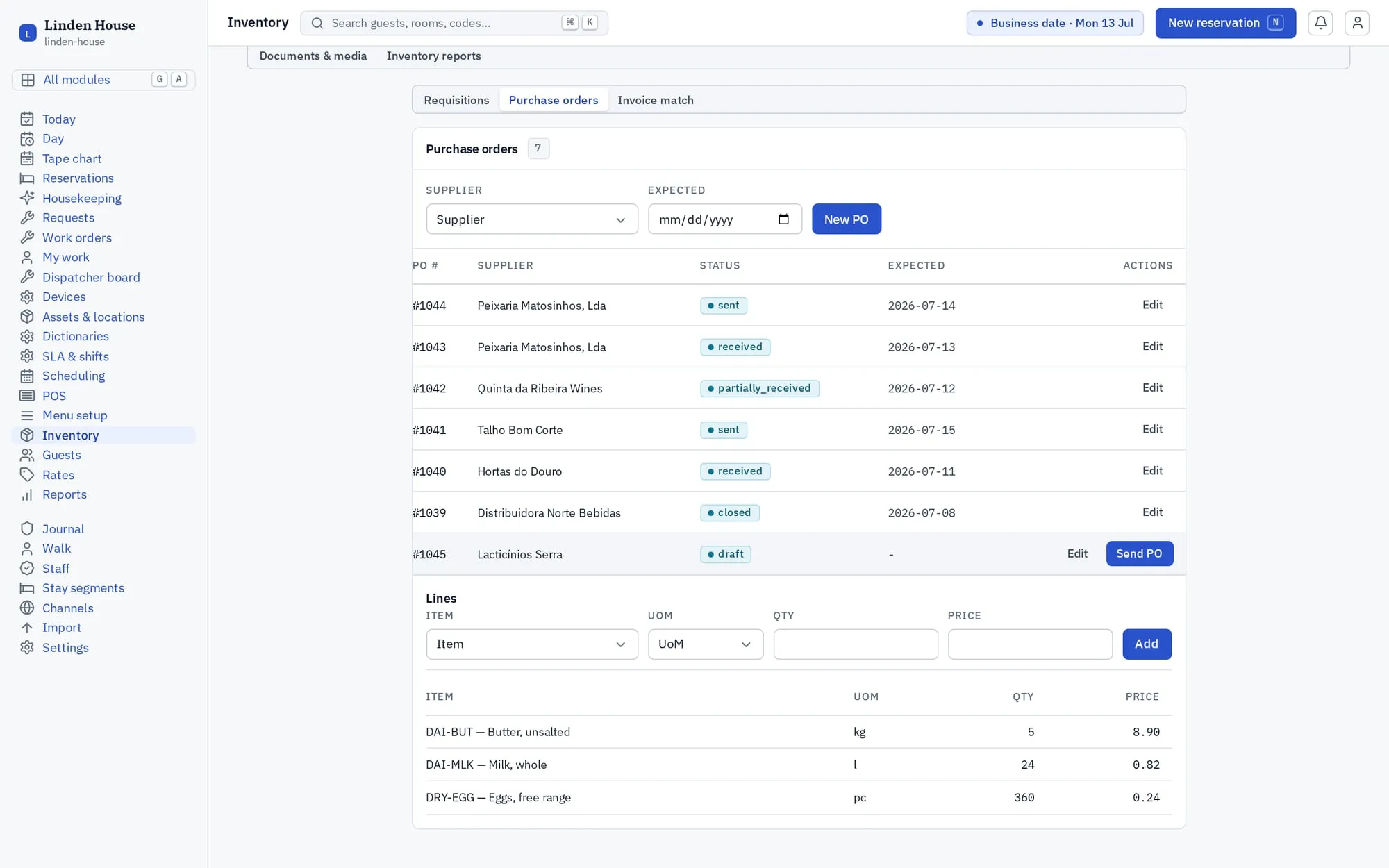
Task: Click the All modules grid icon
Action: tap(28, 80)
